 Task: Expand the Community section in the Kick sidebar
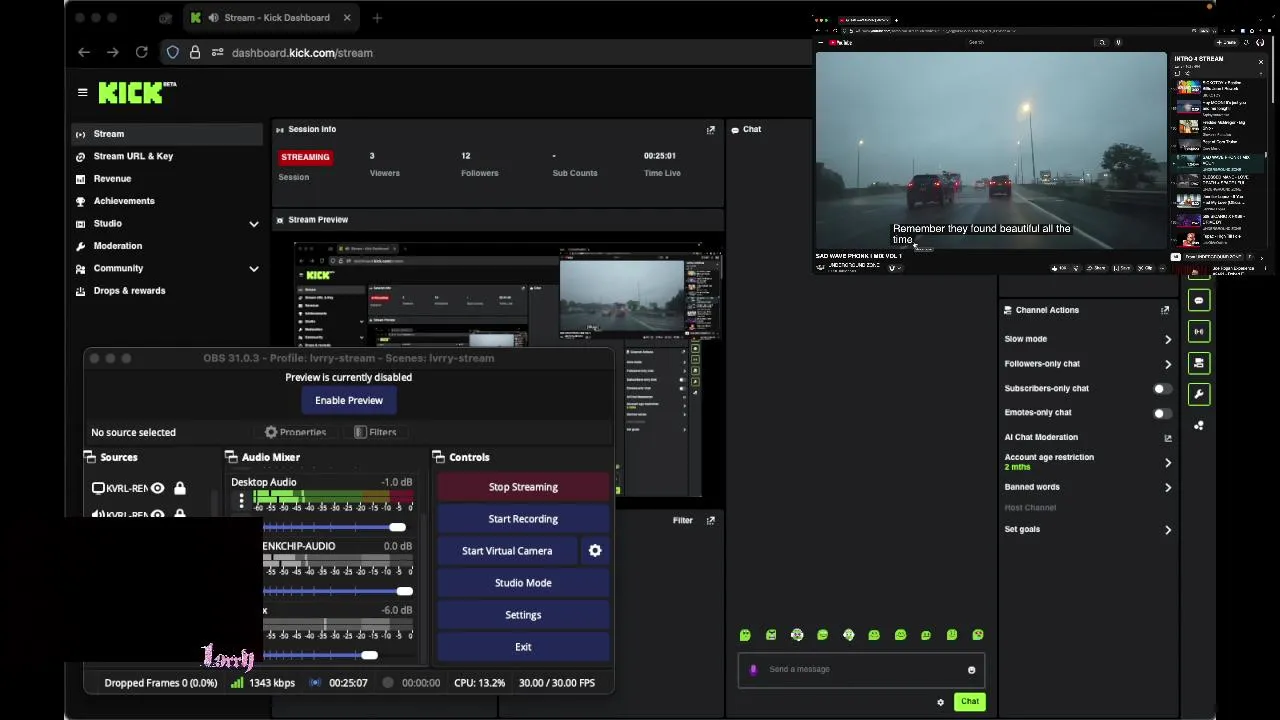click(x=254, y=269)
